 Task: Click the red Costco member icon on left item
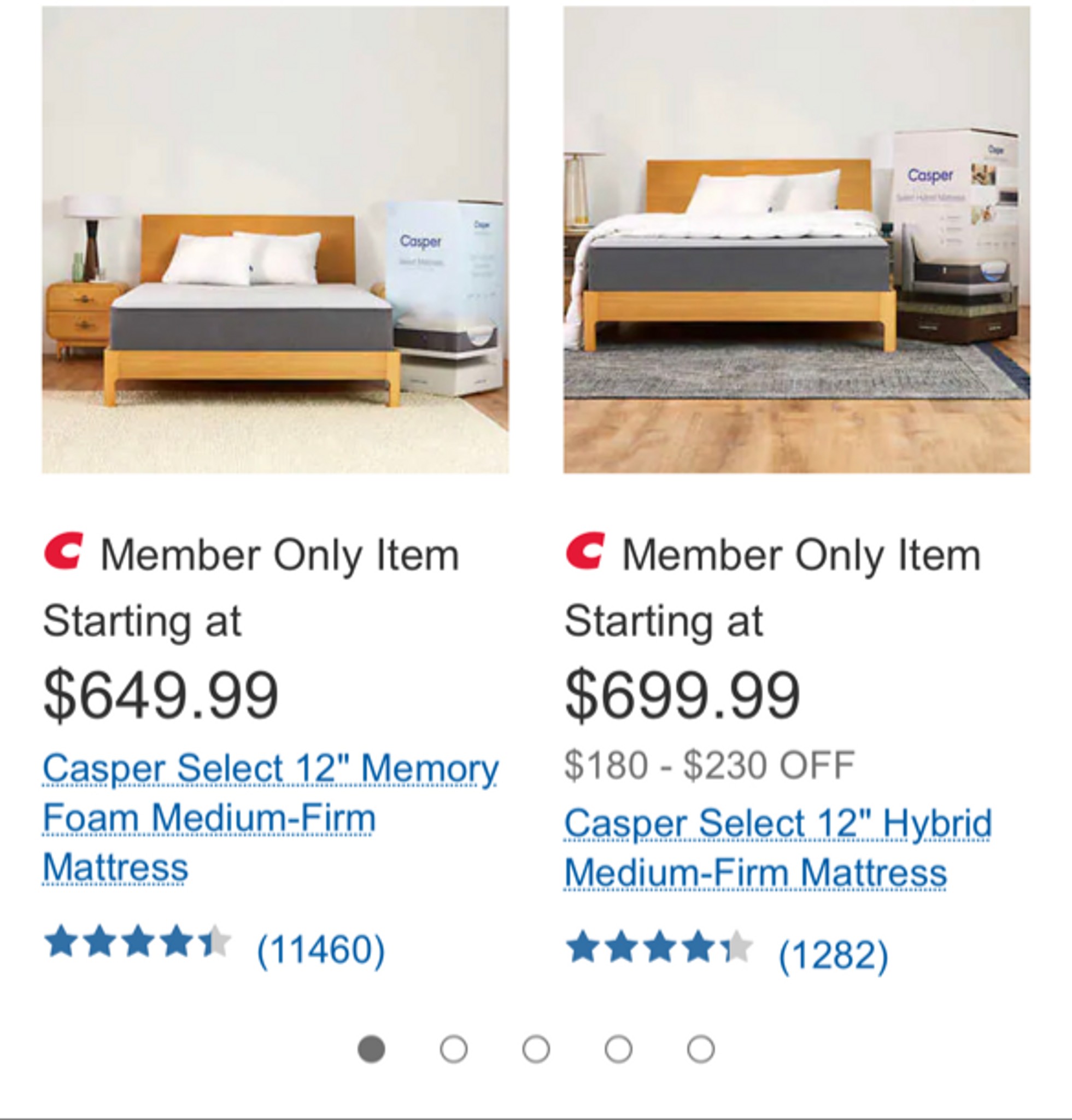[63, 550]
